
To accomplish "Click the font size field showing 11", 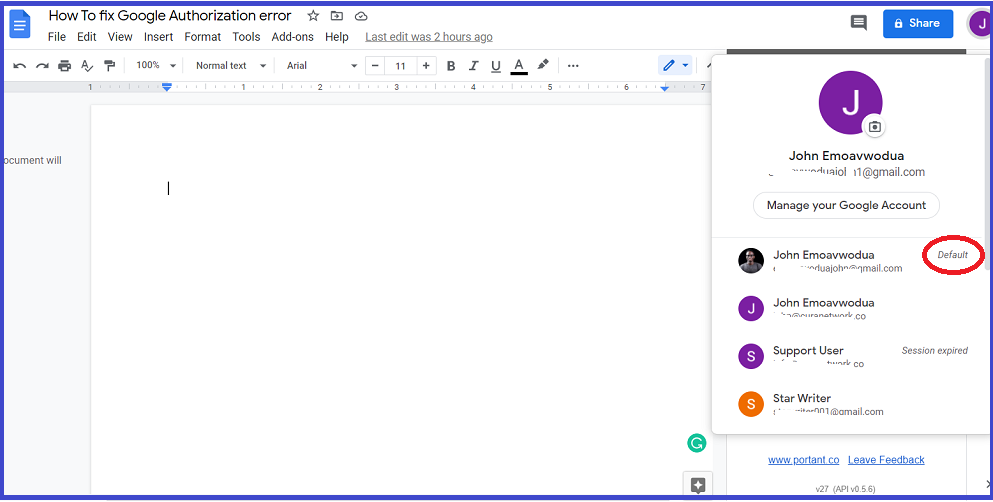I will point(400,65).
